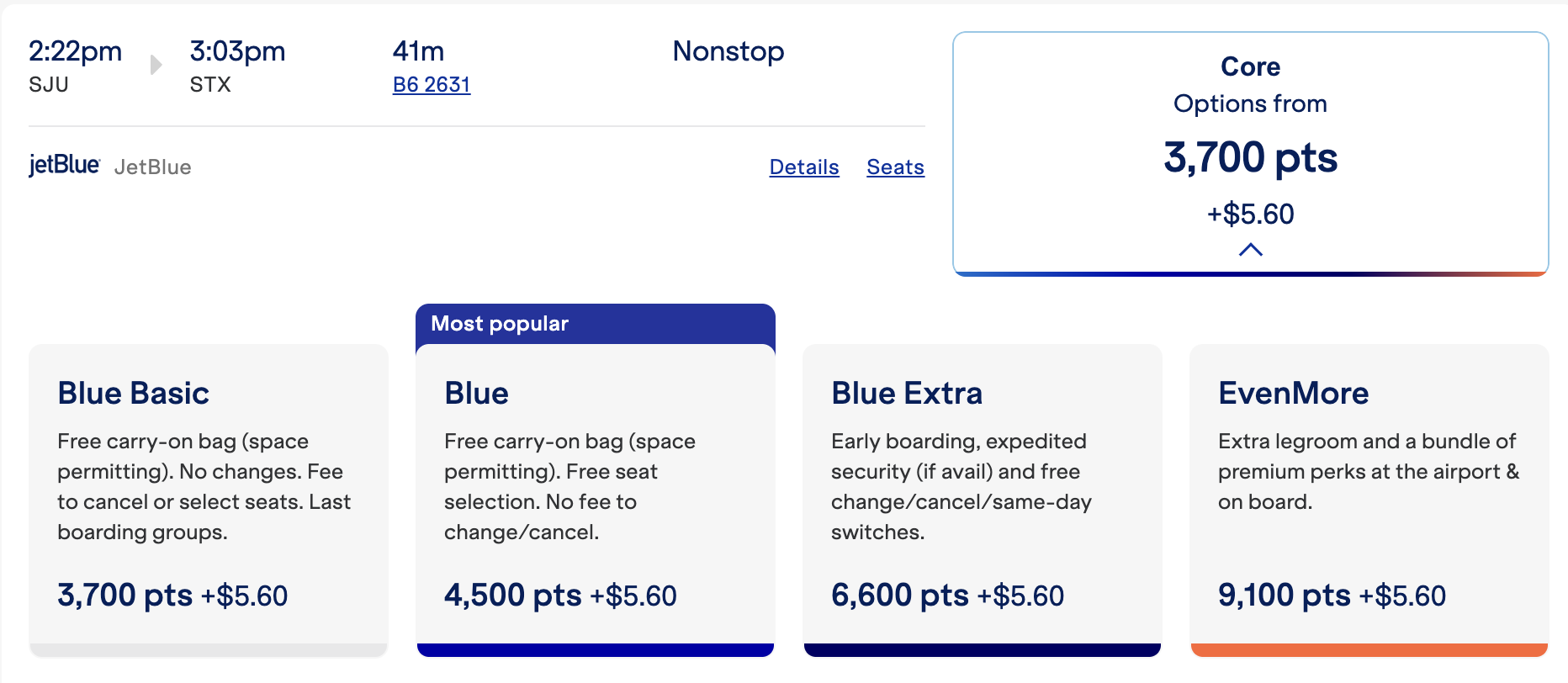The image size is (1568, 683).
Task: Click the arrival time 3:03pm
Action: (x=238, y=51)
